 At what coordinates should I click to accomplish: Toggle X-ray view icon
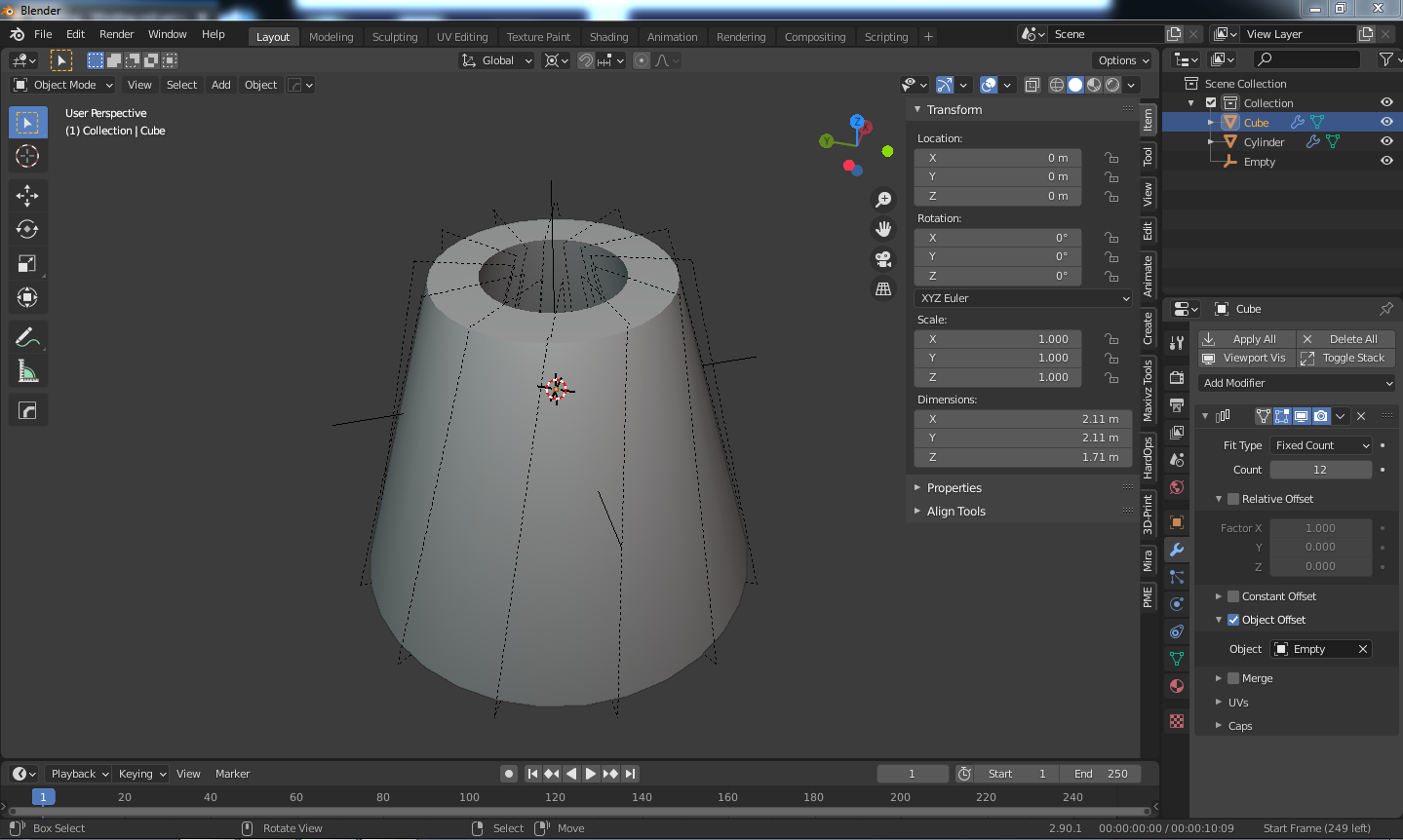click(1032, 85)
